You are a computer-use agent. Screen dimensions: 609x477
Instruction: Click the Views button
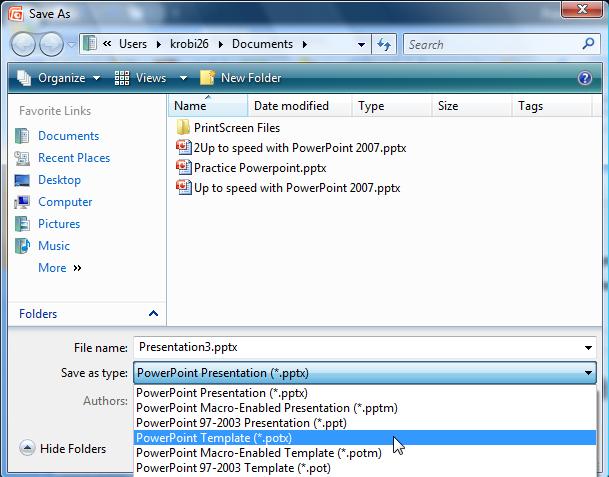tap(141, 78)
